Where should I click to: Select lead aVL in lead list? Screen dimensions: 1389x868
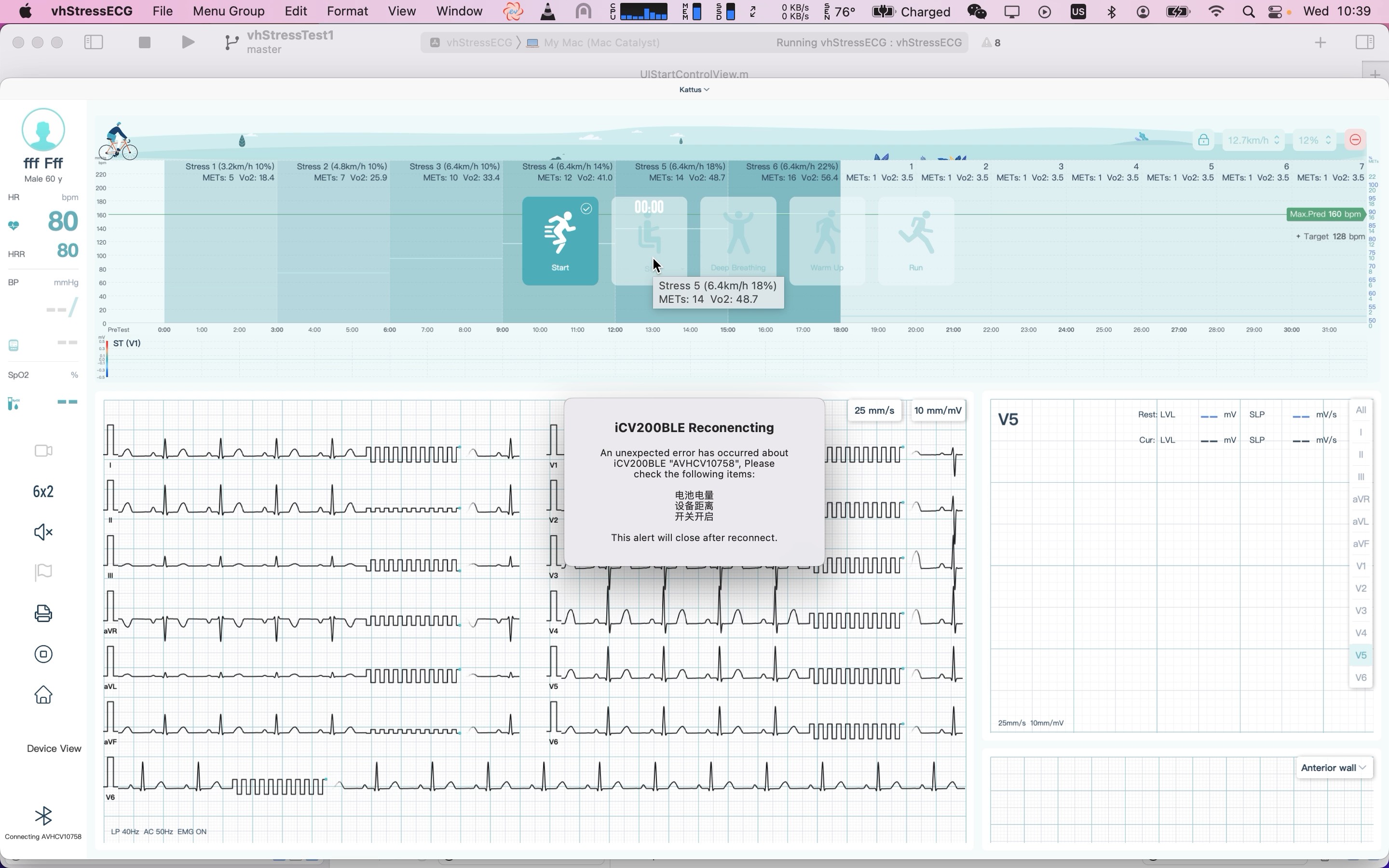[1361, 522]
